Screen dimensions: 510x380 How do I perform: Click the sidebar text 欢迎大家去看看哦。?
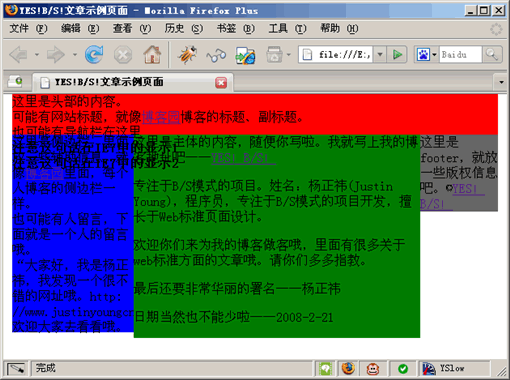pos(67,326)
